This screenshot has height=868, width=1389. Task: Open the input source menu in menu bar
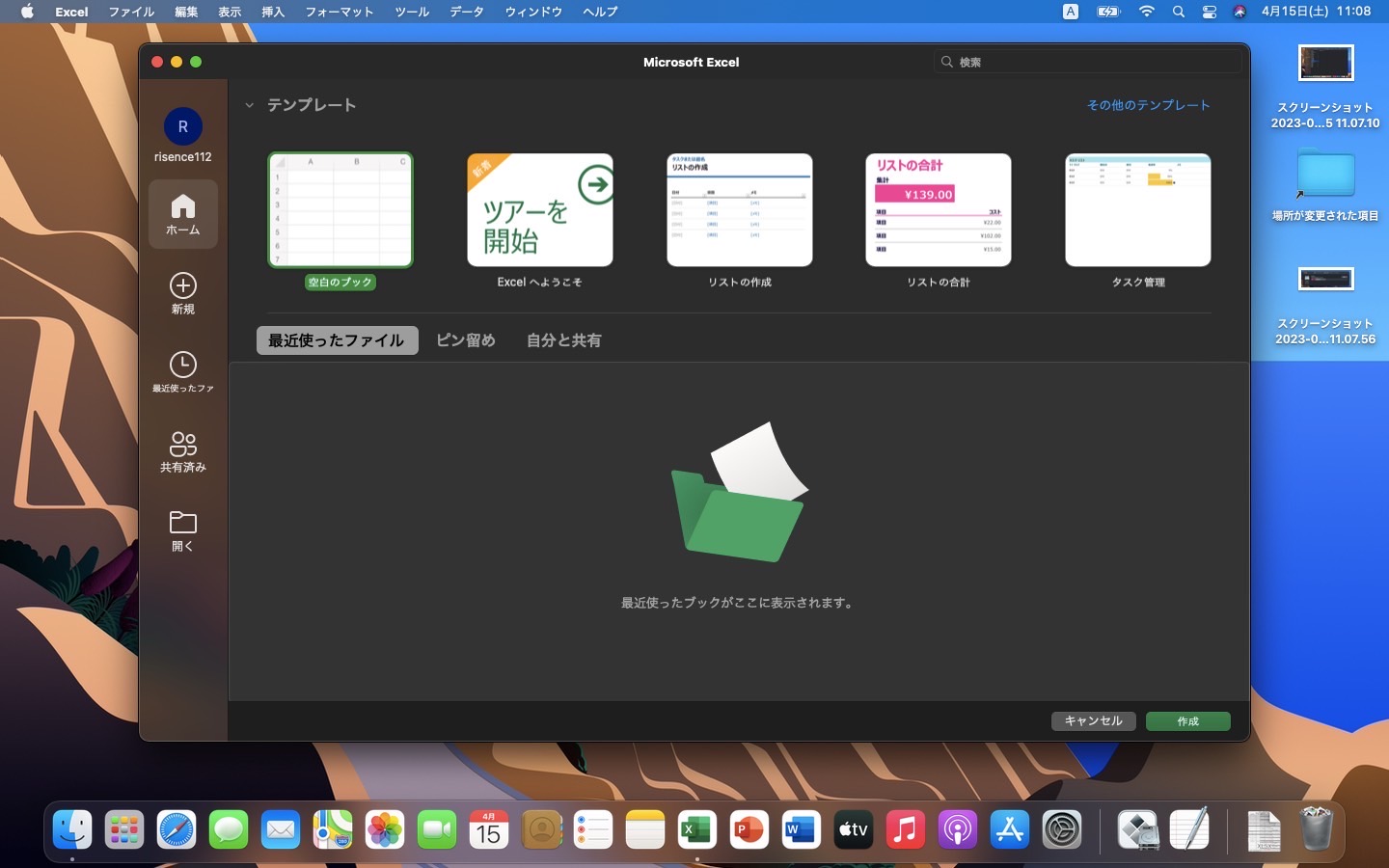1071,12
